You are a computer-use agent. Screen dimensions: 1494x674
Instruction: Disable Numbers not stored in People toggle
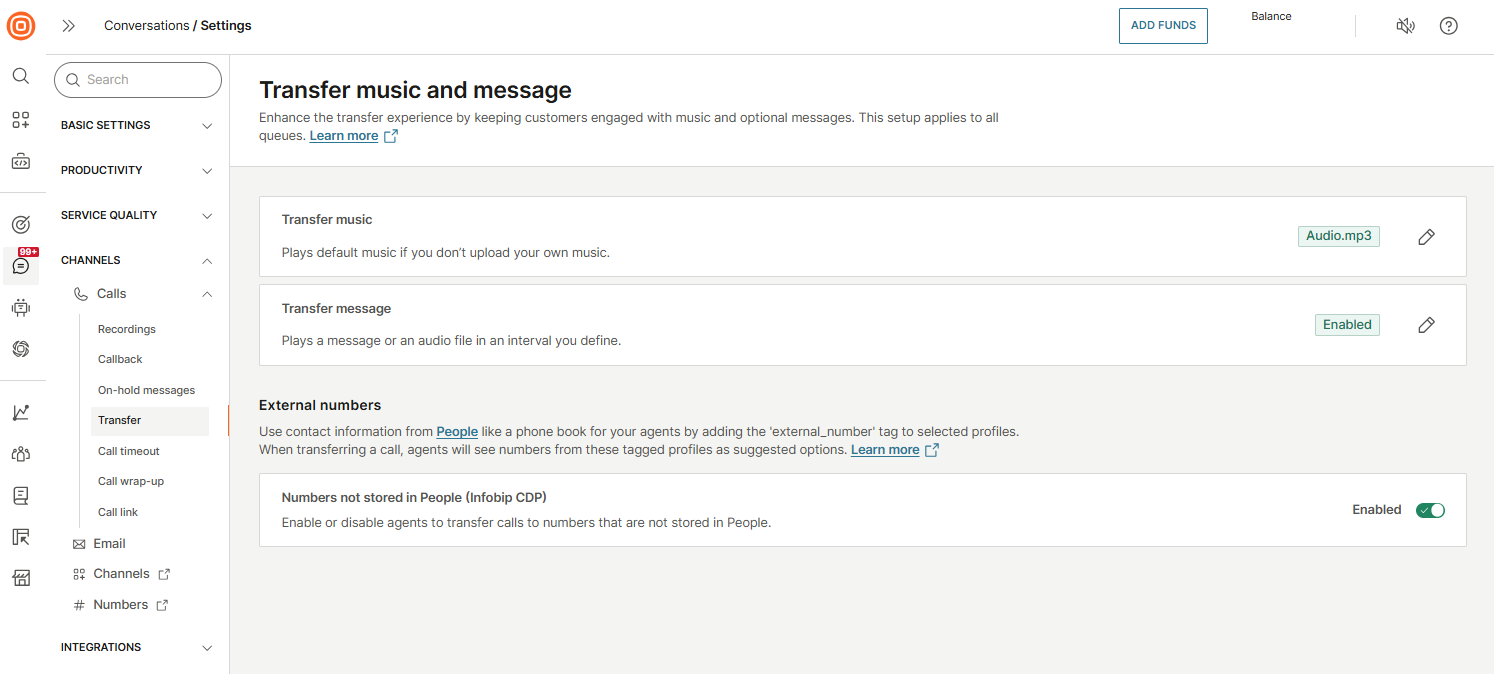click(1430, 510)
